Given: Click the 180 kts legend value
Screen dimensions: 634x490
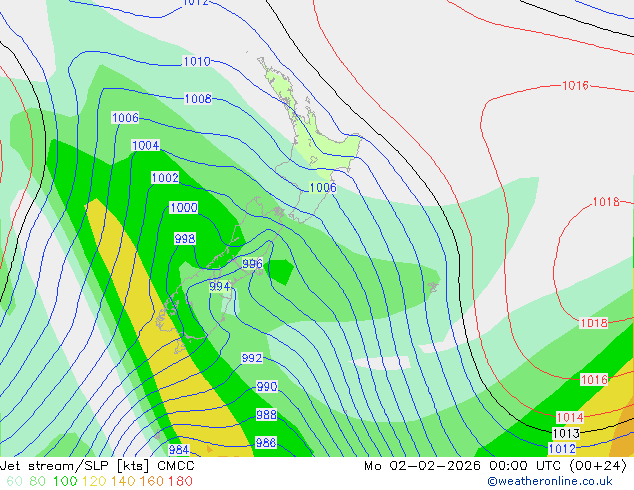Looking at the screenshot, I should 180,481.
